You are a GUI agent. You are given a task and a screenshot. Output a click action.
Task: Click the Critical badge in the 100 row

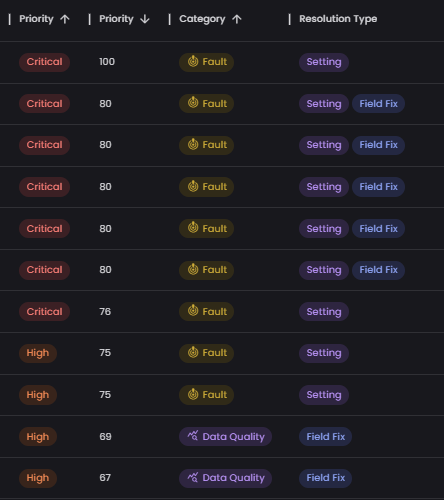click(x=44, y=62)
